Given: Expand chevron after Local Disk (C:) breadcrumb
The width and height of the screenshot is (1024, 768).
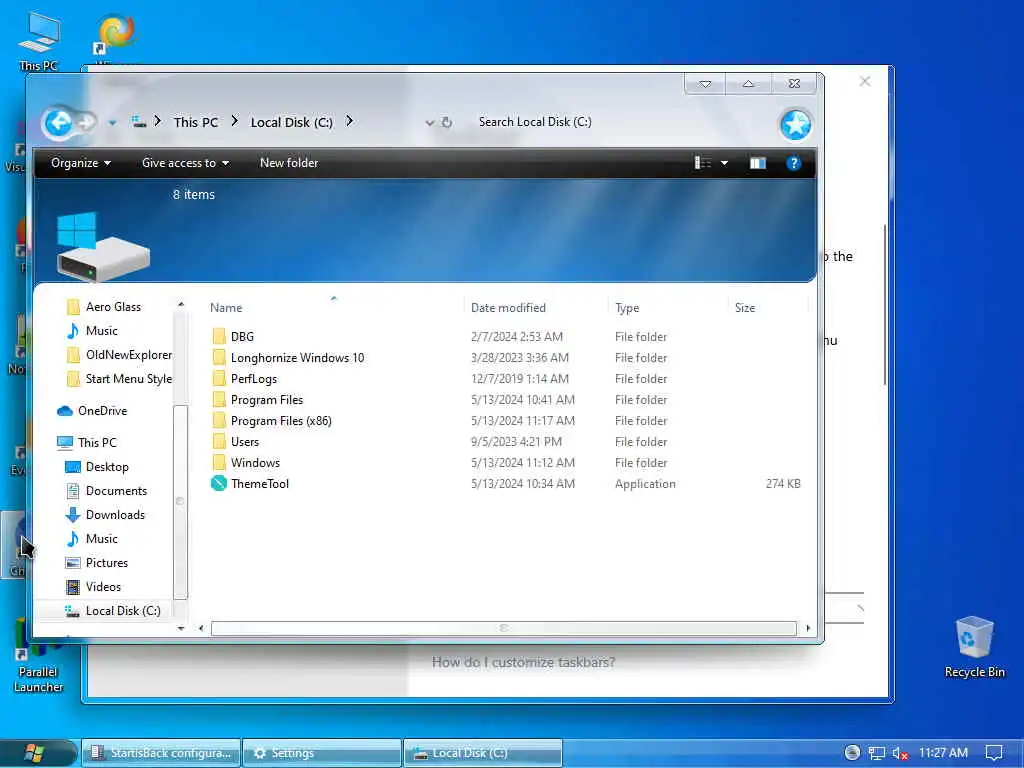Looking at the screenshot, I should point(349,121).
